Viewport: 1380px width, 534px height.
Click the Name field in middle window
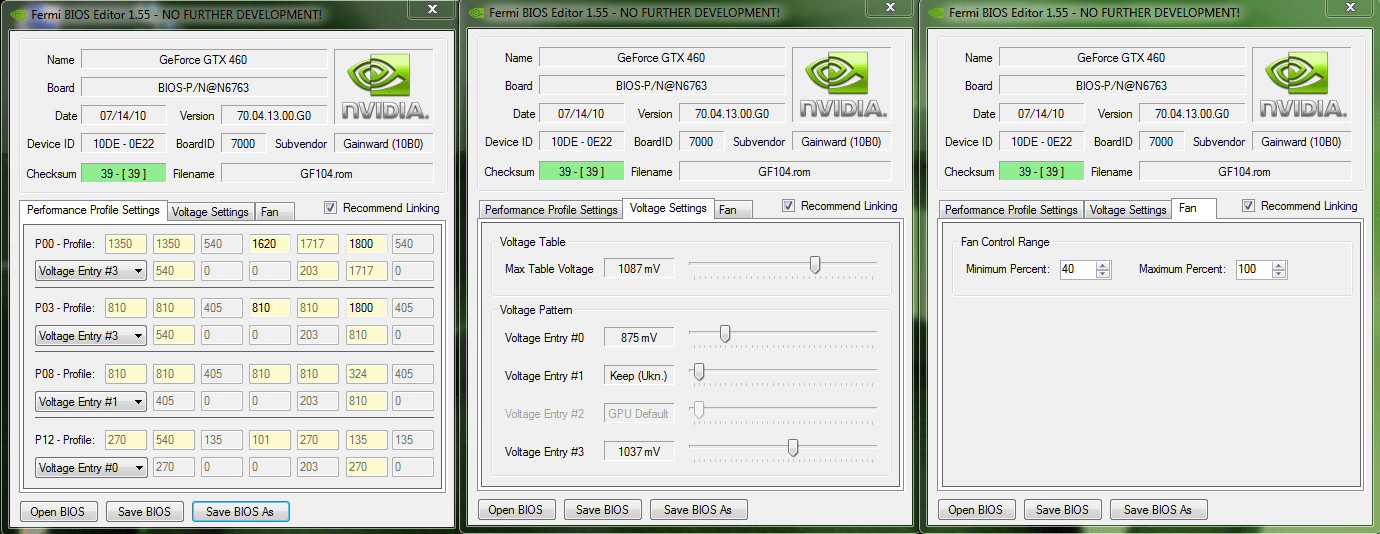[662, 58]
